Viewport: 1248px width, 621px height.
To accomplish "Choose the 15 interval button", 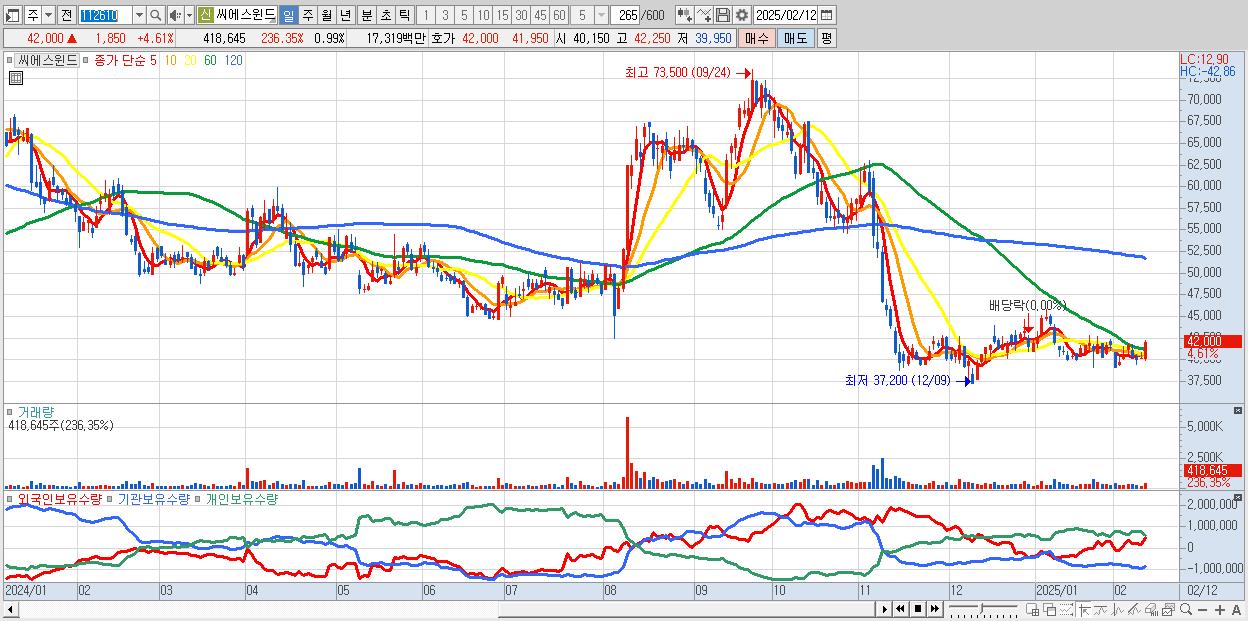I will click(502, 15).
